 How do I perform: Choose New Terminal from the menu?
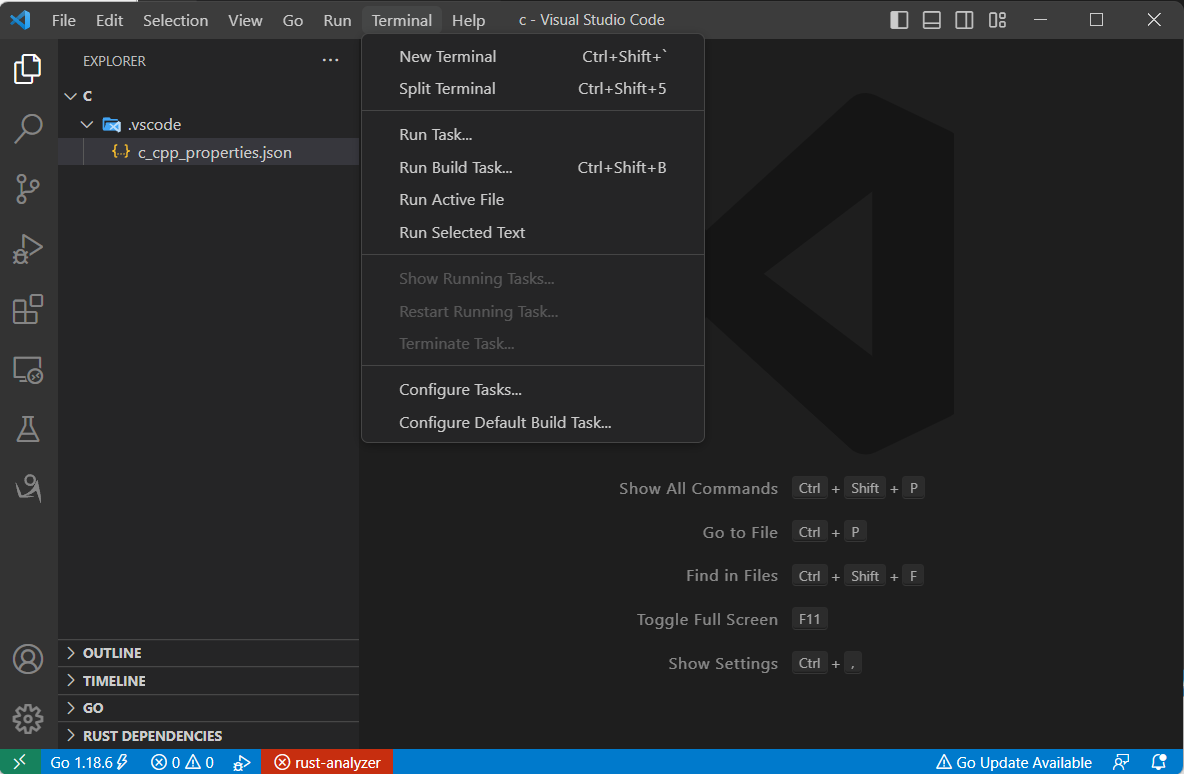pyautogui.click(x=533, y=57)
